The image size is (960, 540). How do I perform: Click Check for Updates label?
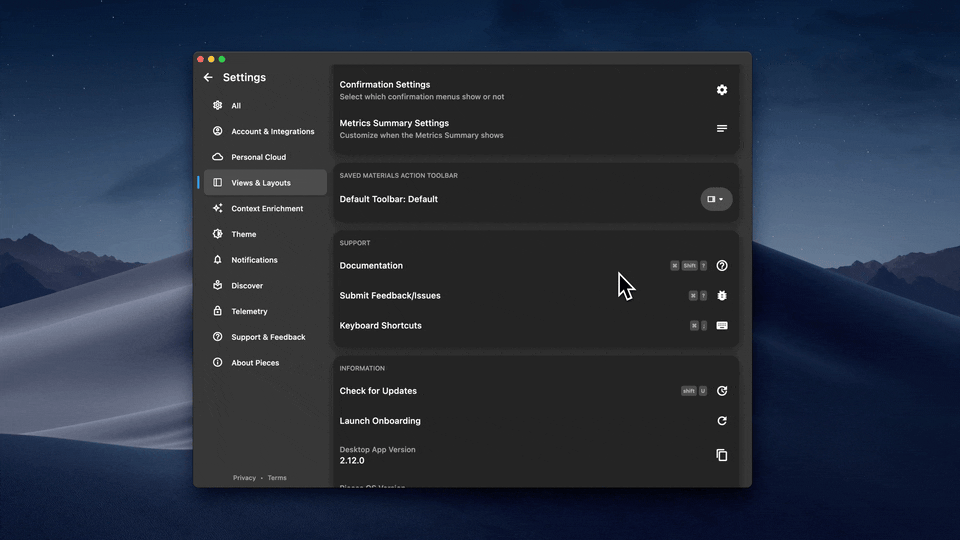point(378,391)
